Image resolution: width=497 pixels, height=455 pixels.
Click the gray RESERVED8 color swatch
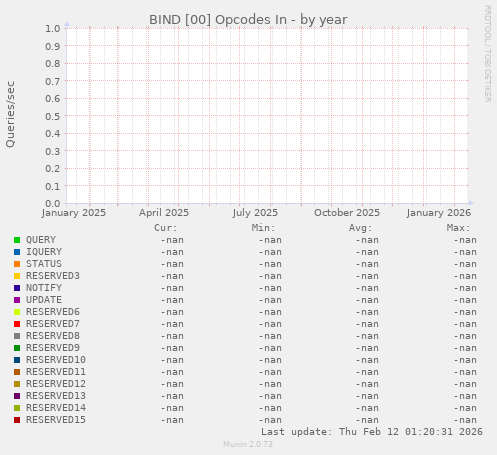pyautogui.click(x=17, y=336)
